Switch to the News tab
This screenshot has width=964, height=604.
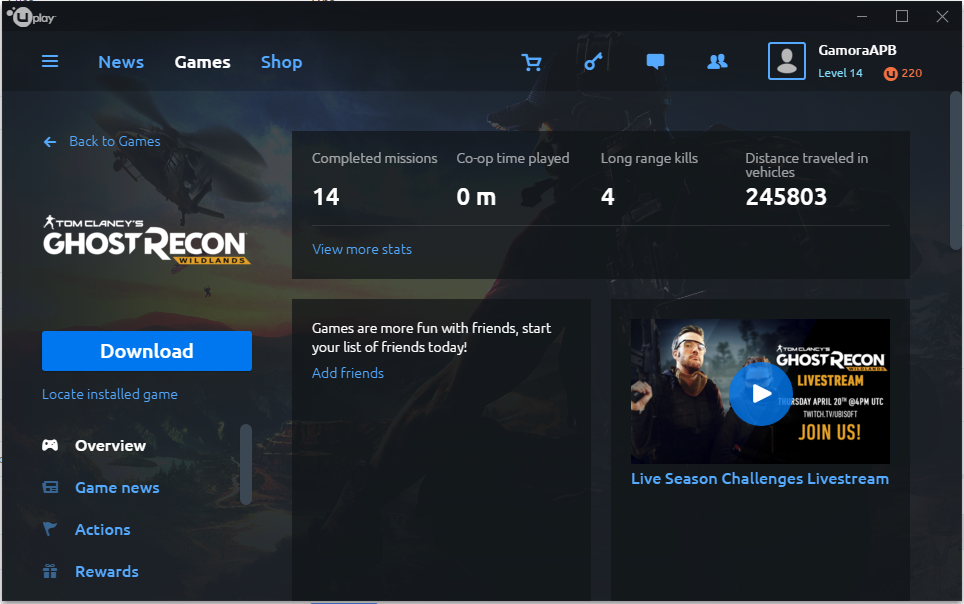[x=121, y=62]
